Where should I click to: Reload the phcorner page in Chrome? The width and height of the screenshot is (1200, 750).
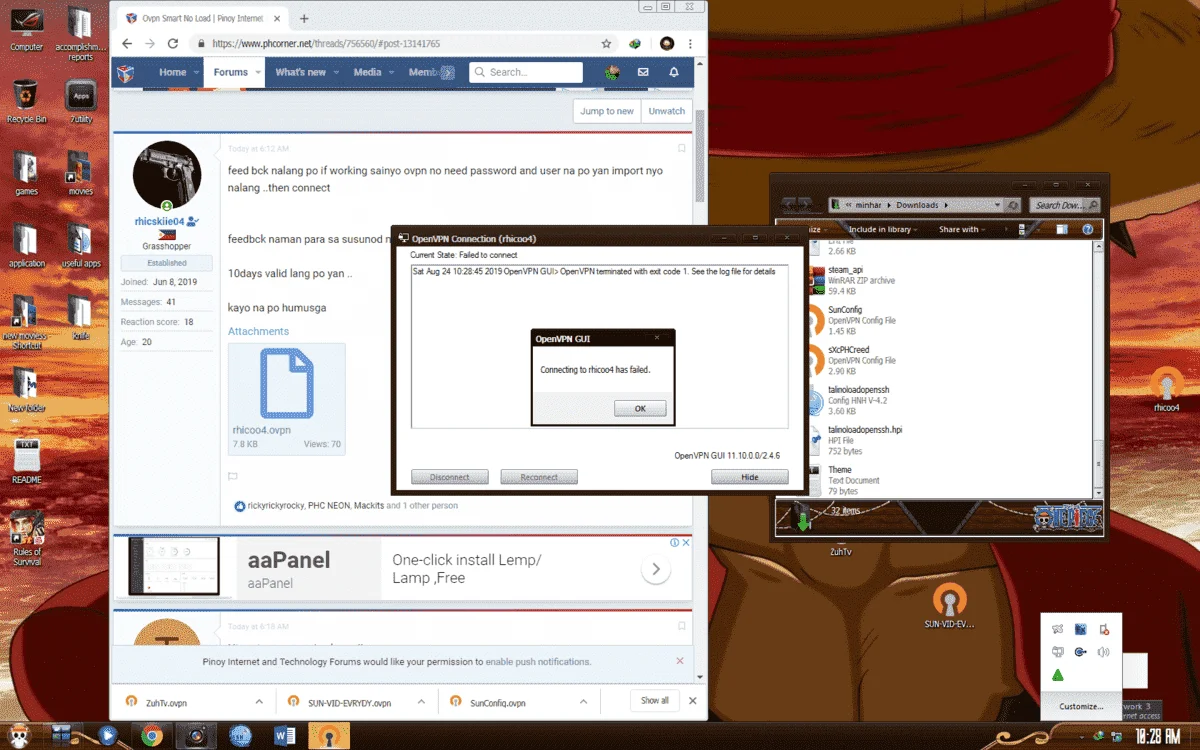(173, 44)
